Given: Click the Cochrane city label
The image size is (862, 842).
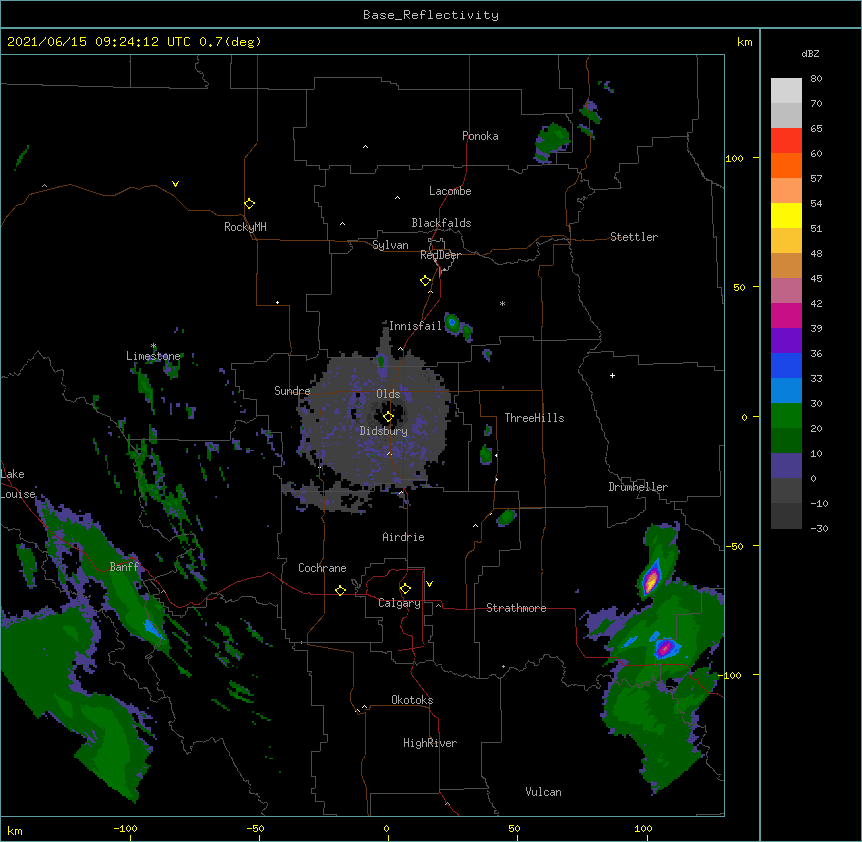Looking at the screenshot, I should pyautogui.click(x=322, y=568).
